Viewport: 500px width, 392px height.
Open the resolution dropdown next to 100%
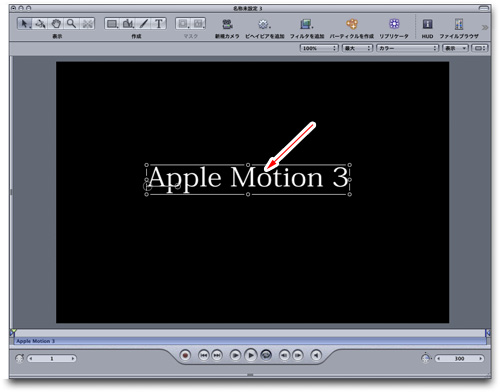coord(357,48)
